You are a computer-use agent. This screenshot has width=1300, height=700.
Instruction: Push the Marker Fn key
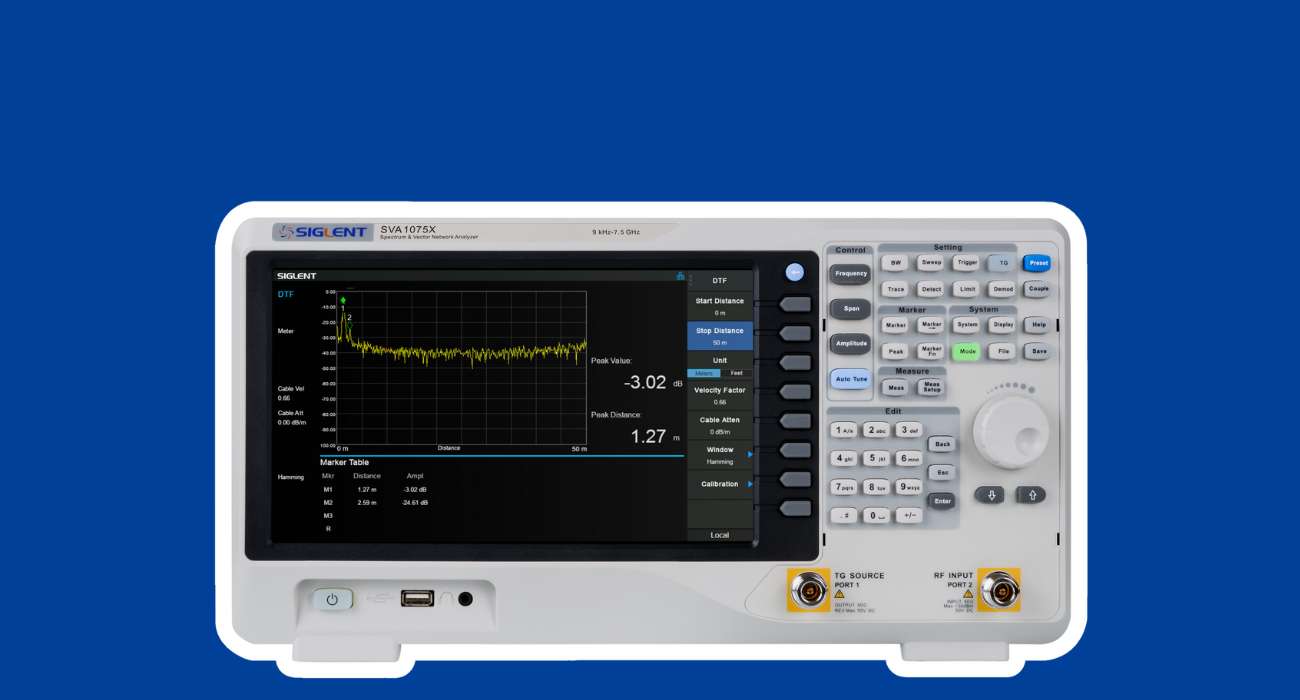(x=930, y=351)
